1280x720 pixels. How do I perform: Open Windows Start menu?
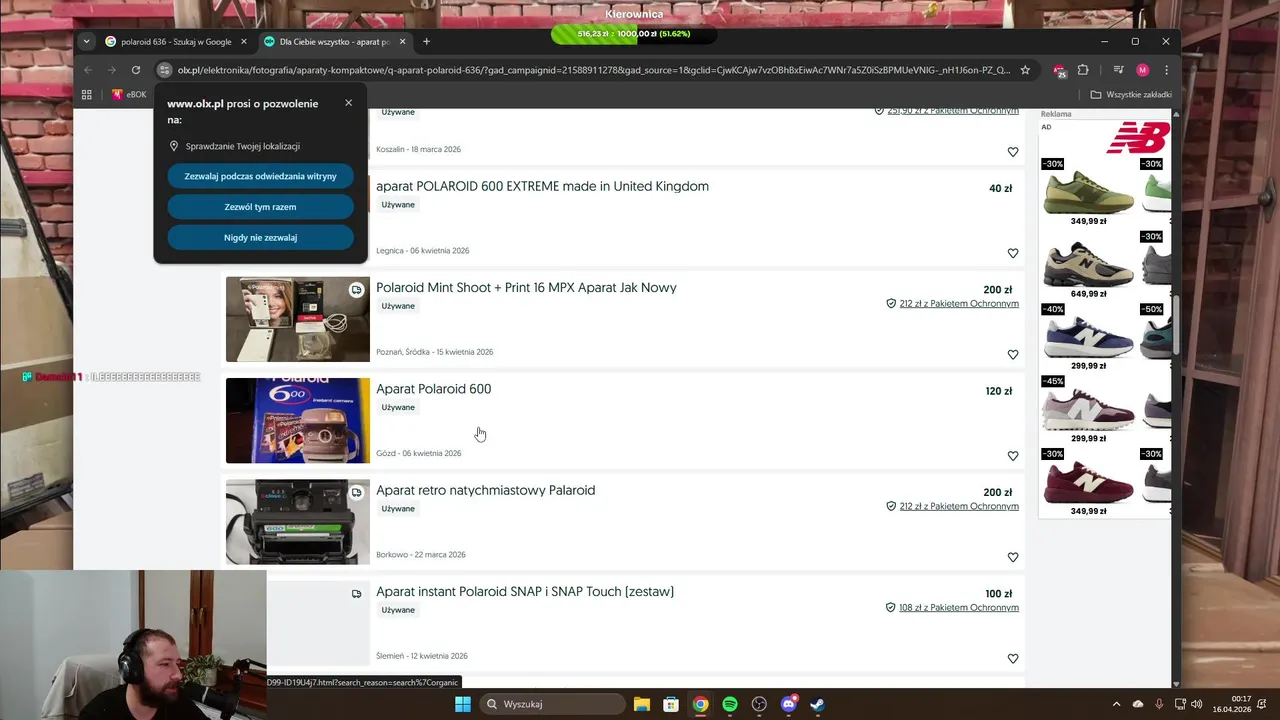pos(462,704)
